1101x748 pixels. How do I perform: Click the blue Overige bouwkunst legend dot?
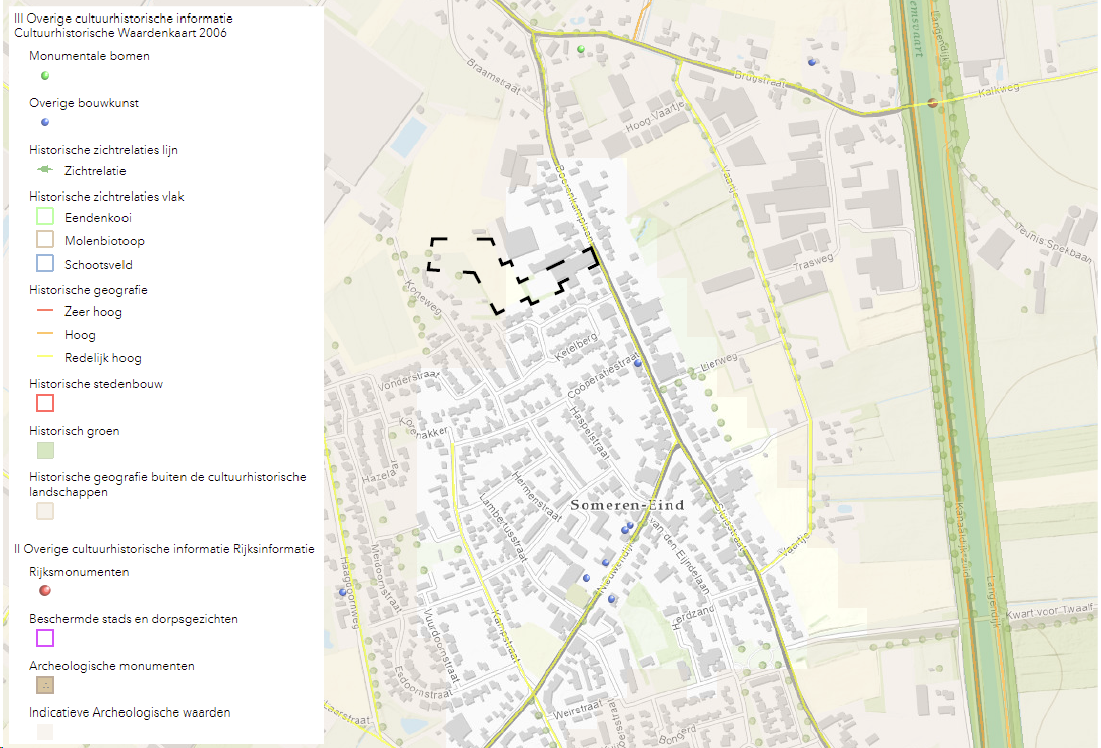pyautogui.click(x=44, y=122)
